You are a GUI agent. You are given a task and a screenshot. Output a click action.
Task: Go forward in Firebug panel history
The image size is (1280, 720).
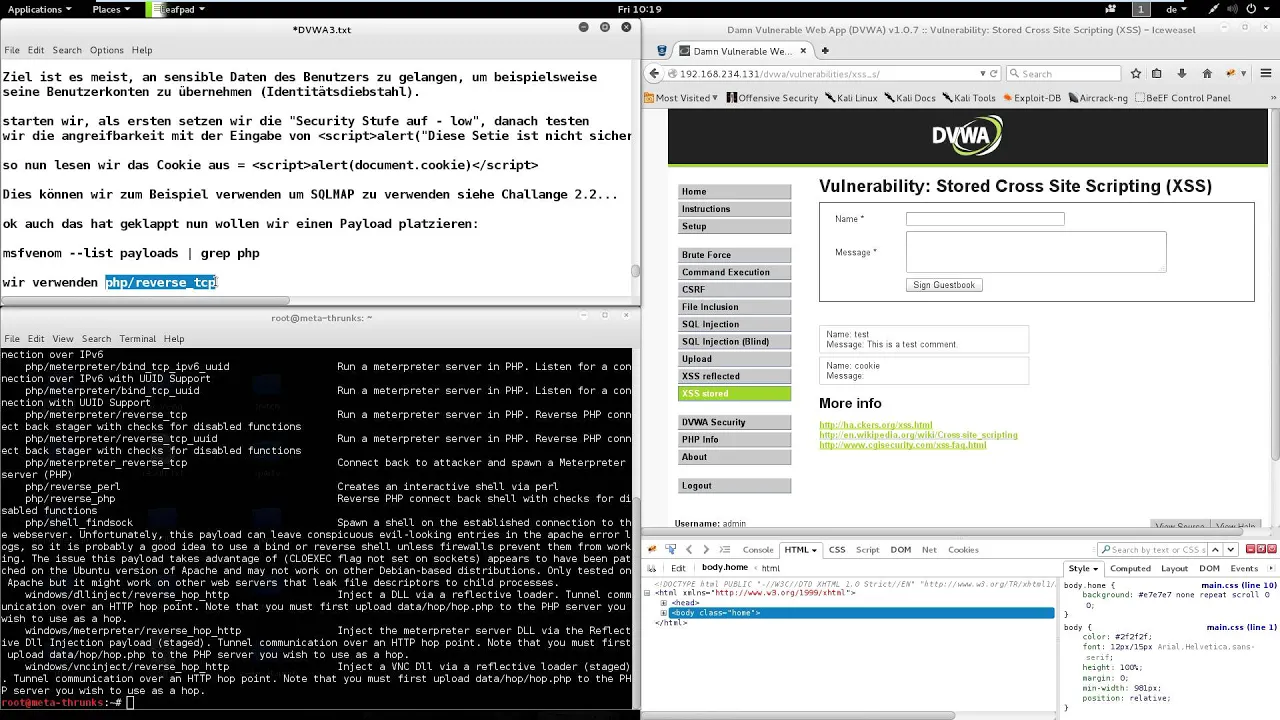[706, 549]
